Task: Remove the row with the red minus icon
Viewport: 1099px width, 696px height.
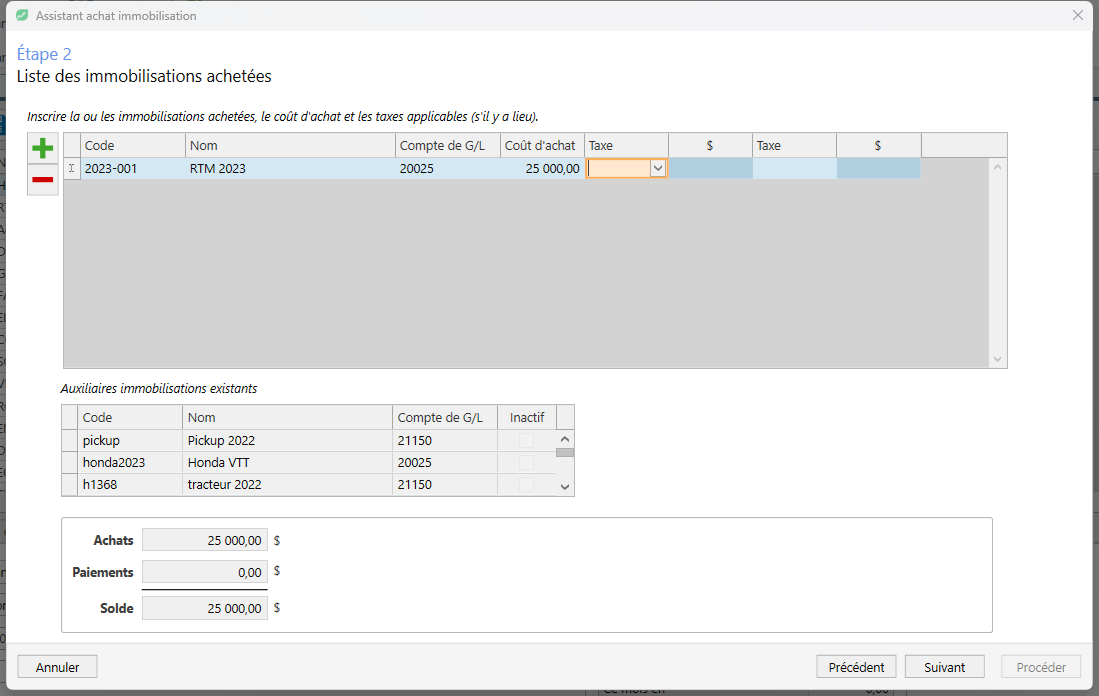Action: click(43, 180)
